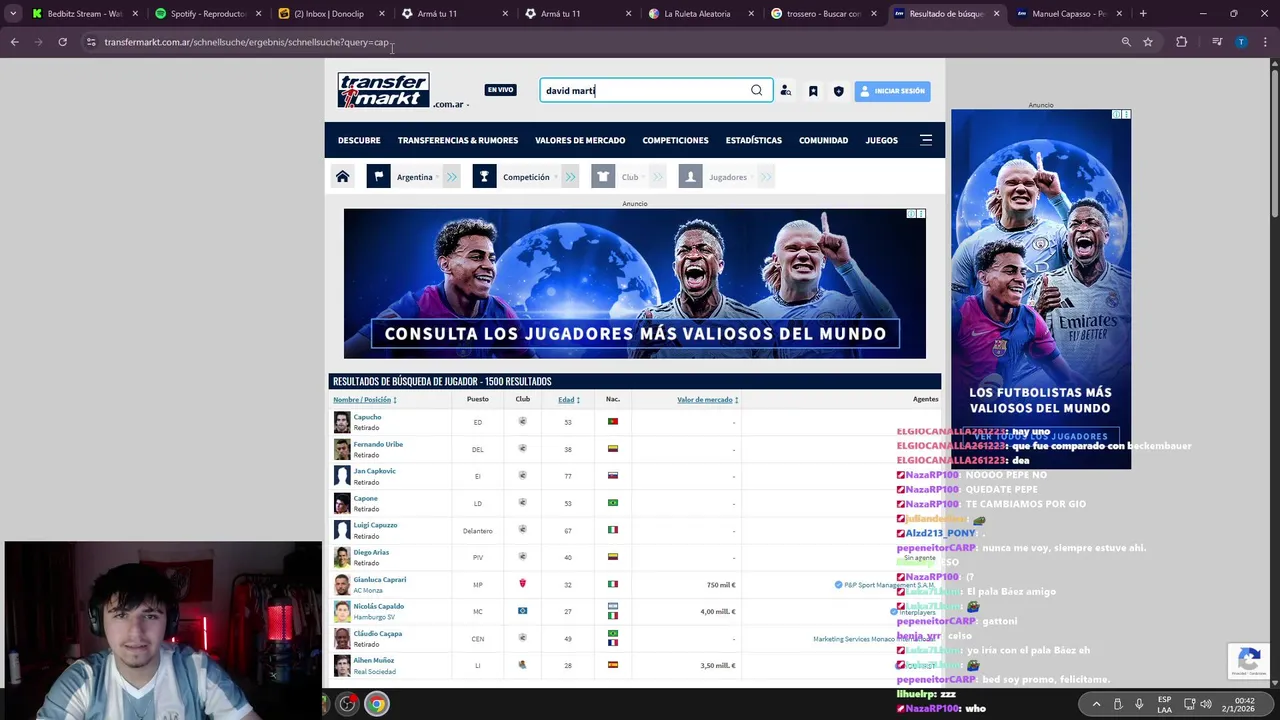Viewport: 1280px width, 720px height.
Task: Click the arrows button after Competición
Action: [x=570, y=177]
